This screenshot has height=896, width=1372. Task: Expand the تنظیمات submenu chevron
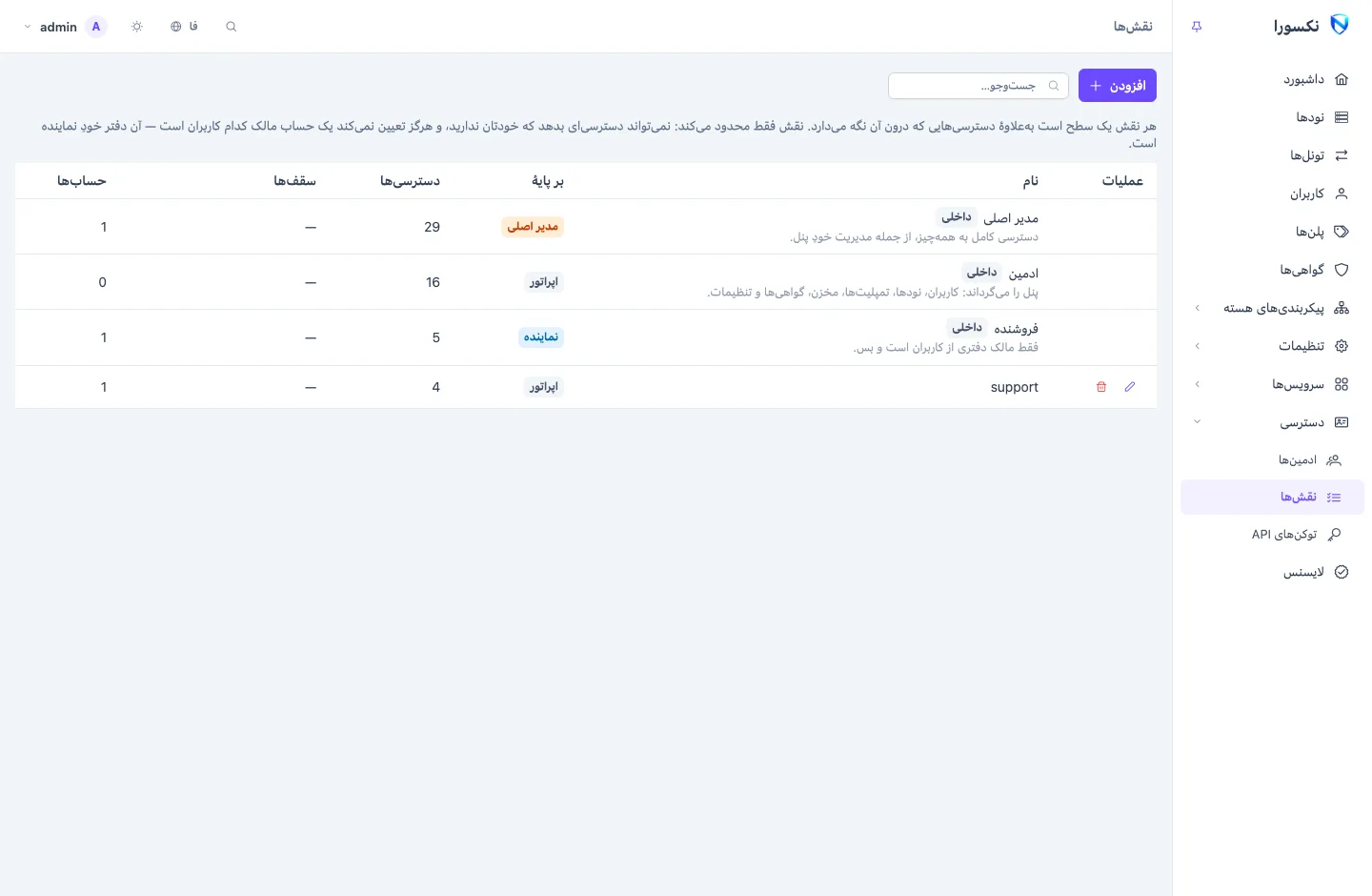[x=1198, y=346]
